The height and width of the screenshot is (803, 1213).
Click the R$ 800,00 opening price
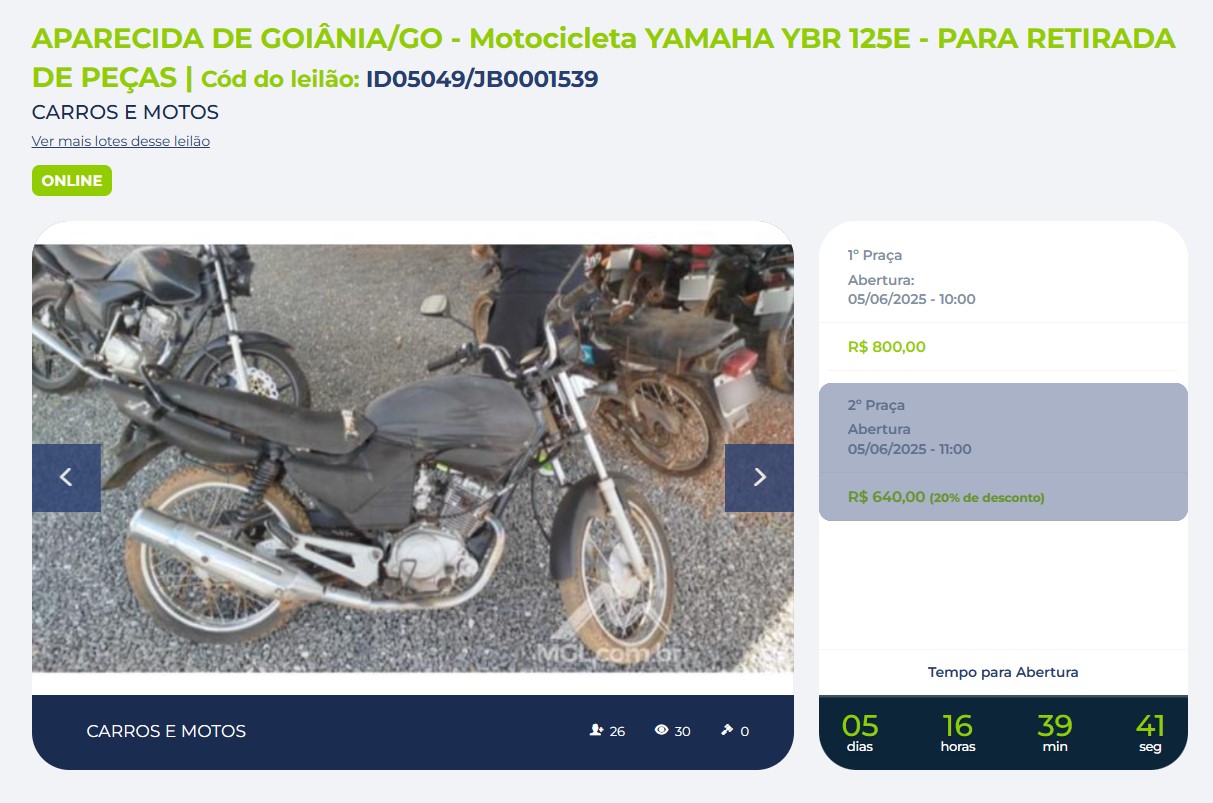(887, 347)
